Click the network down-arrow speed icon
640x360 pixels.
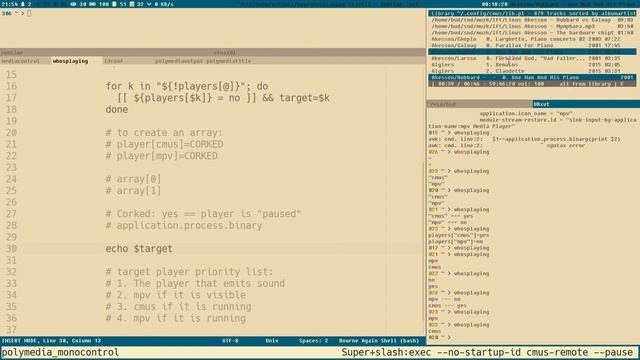149,4
